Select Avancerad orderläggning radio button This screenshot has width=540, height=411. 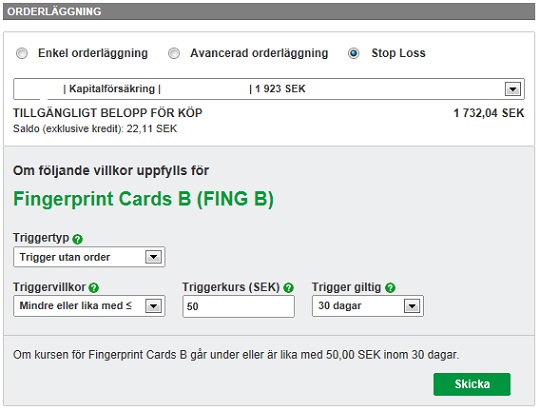click(x=174, y=53)
